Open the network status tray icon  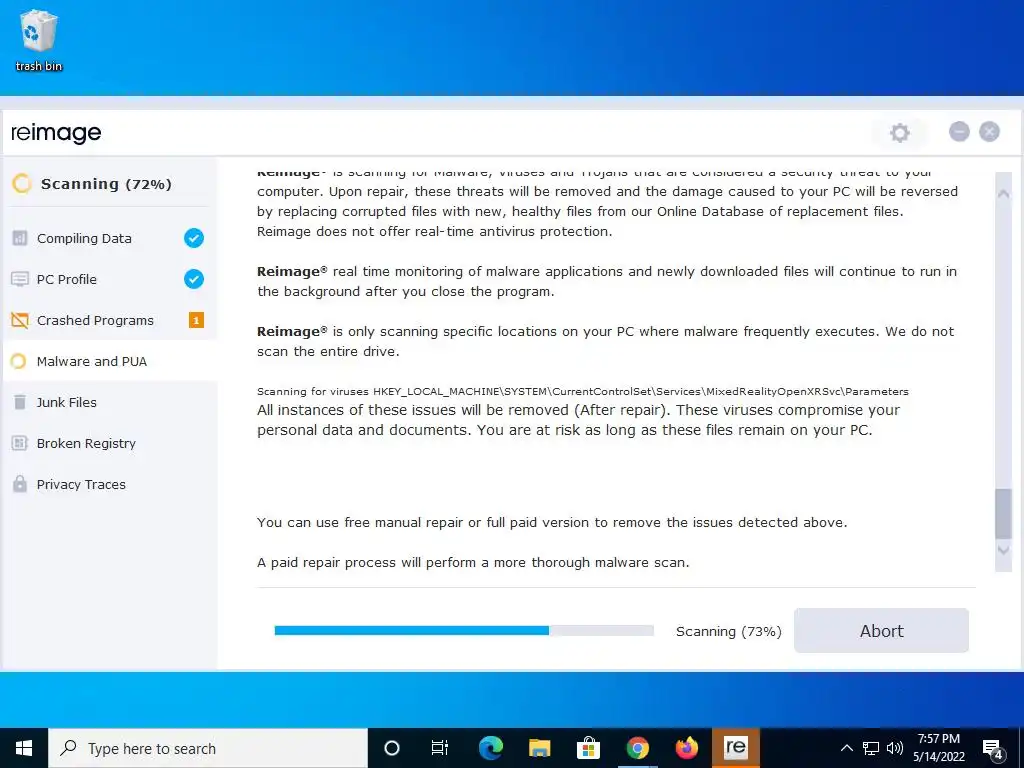(x=871, y=748)
